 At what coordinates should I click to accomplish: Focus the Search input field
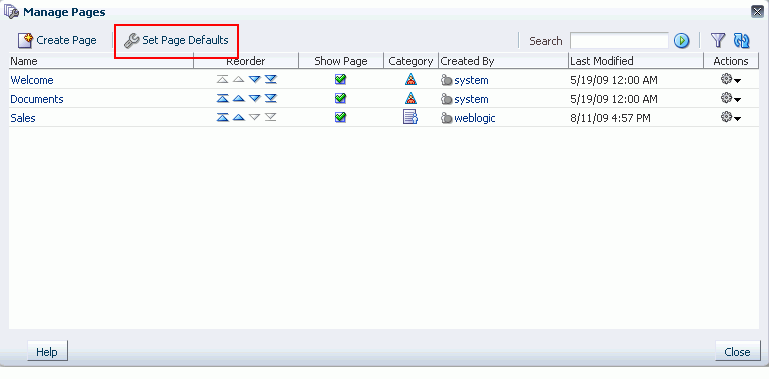pyautogui.click(x=619, y=41)
